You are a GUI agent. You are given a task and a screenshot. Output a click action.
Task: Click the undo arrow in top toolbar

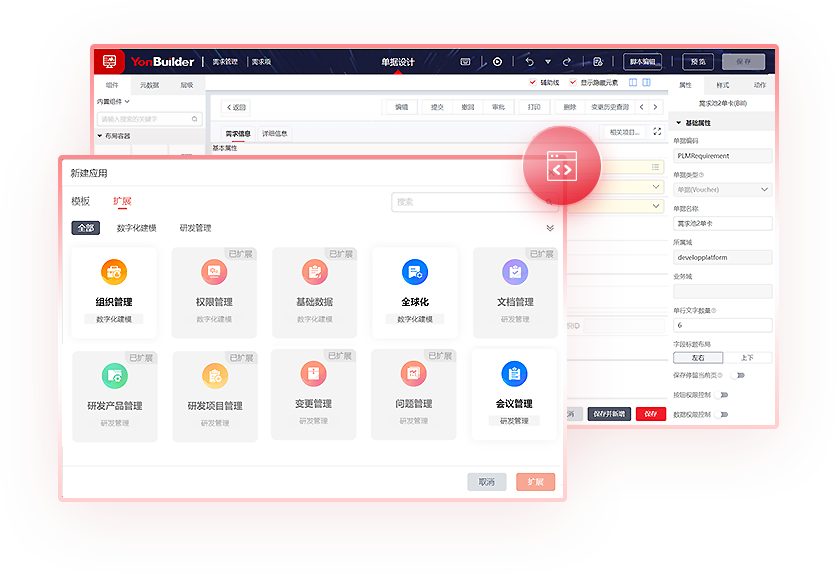tap(529, 62)
